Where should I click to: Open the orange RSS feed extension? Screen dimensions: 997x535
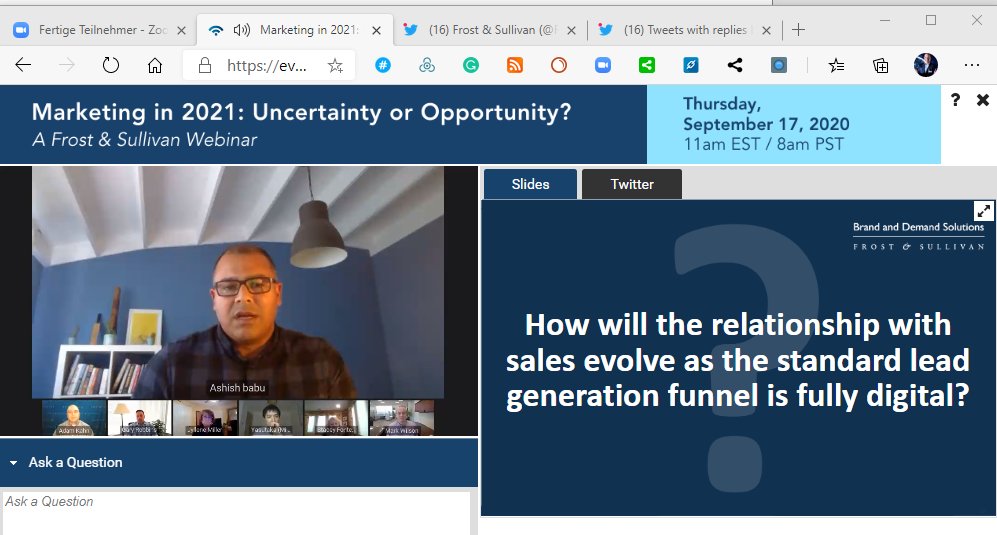coord(514,65)
